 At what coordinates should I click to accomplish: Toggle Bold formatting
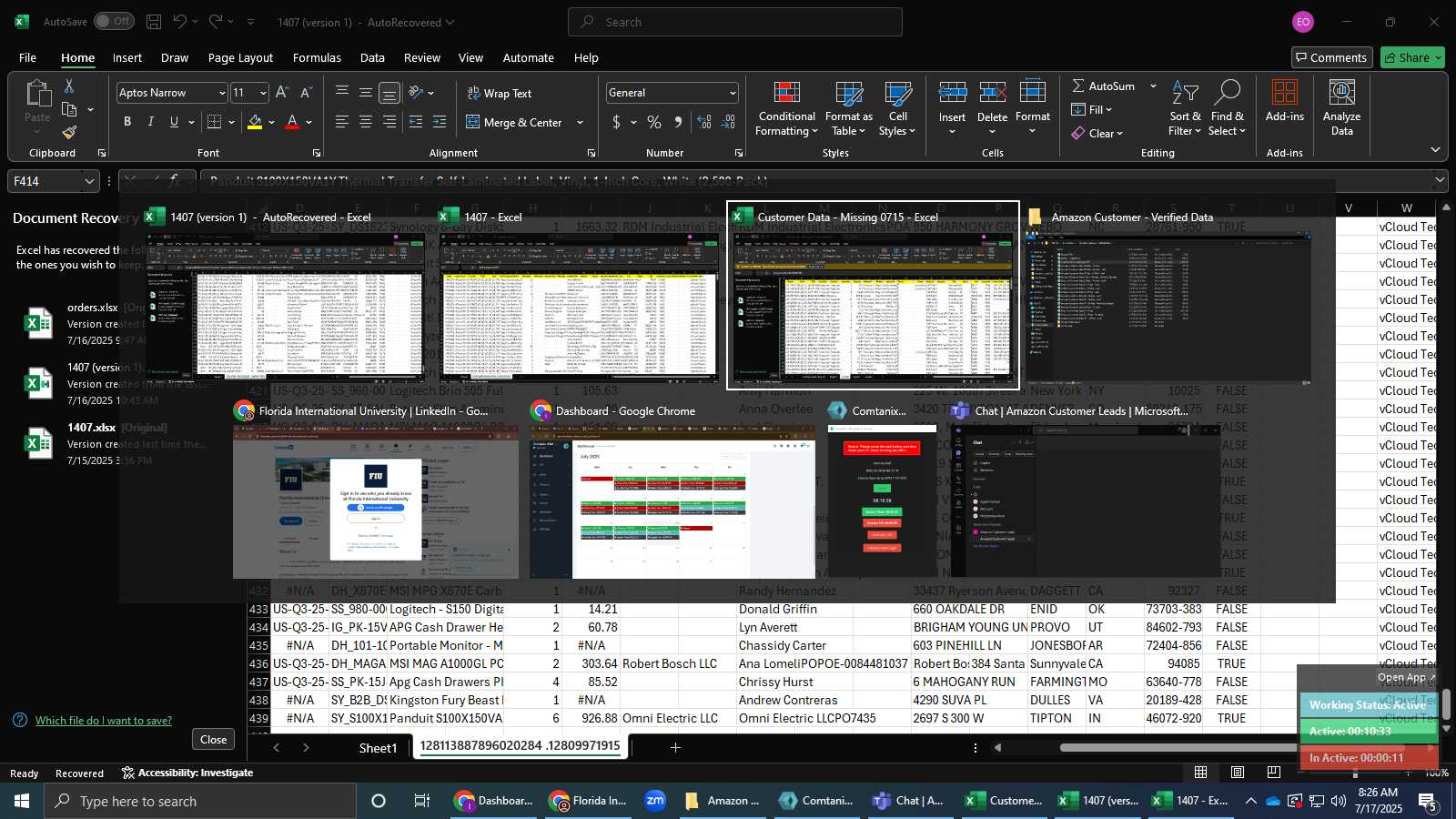[x=127, y=122]
